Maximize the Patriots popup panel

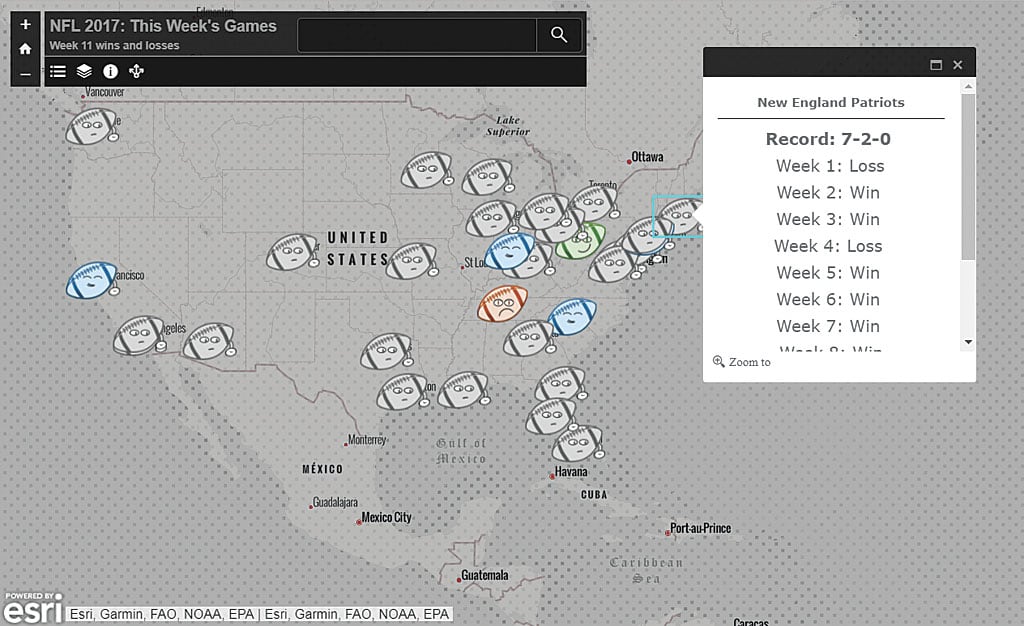coord(936,65)
